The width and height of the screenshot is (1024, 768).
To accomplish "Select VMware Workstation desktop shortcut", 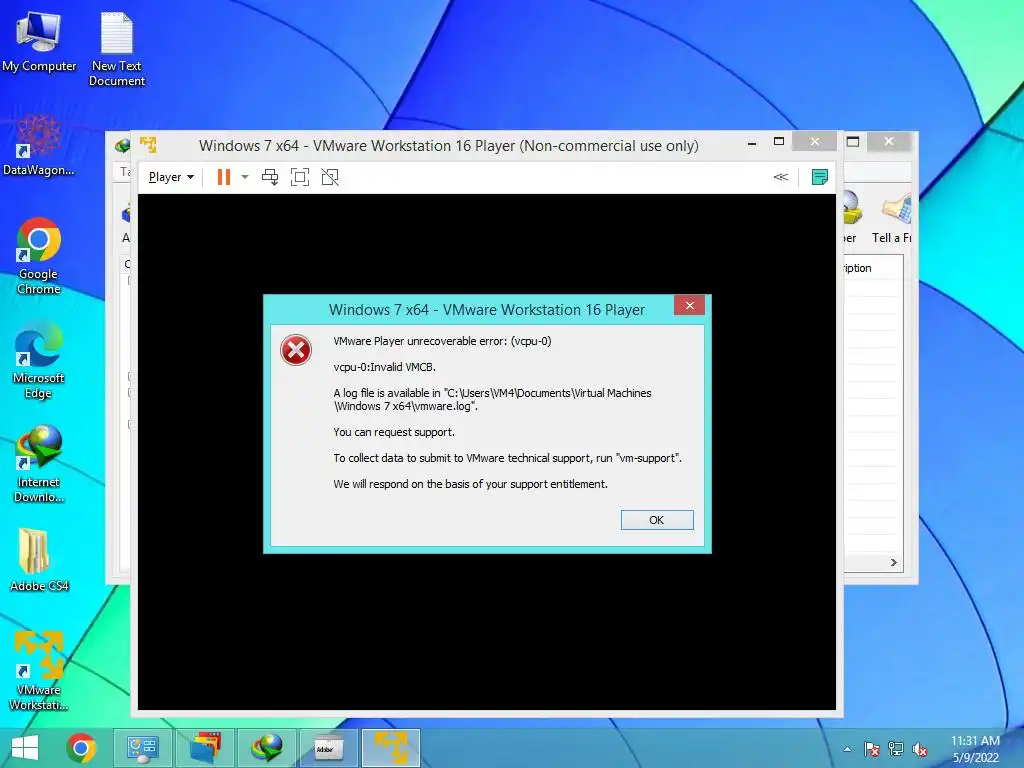I will click(39, 671).
